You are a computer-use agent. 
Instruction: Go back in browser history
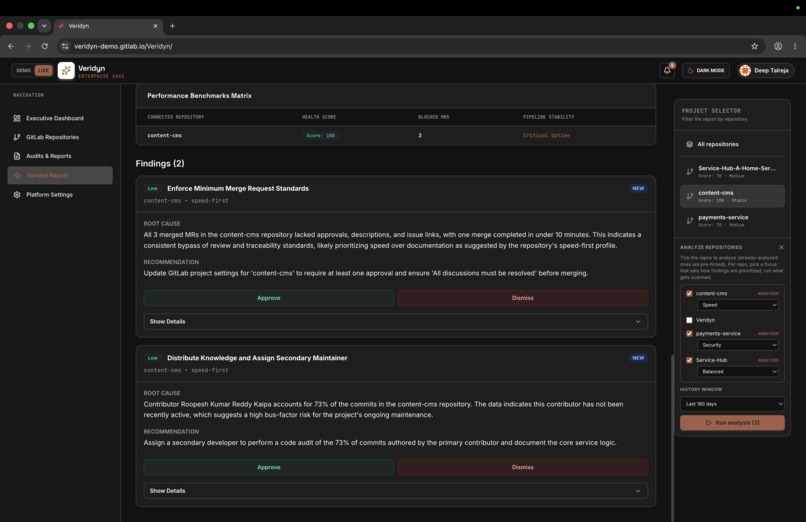click(x=11, y=46)
